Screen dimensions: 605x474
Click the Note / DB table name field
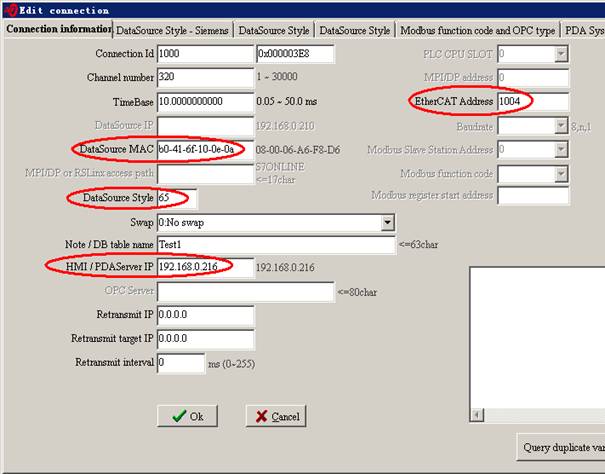tap(275, 245)
